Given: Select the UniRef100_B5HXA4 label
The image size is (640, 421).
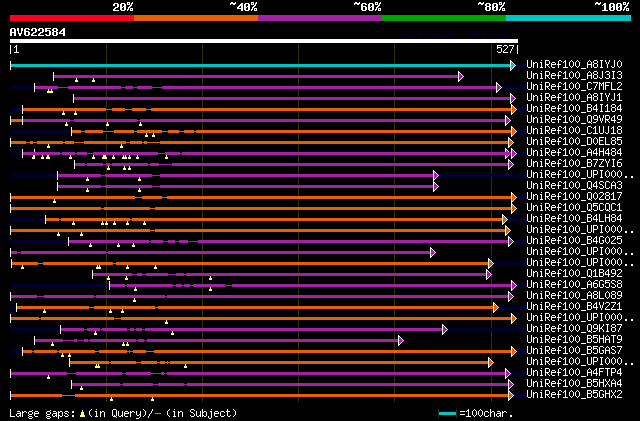Looking at the screenshot, I should click(574, 383).
